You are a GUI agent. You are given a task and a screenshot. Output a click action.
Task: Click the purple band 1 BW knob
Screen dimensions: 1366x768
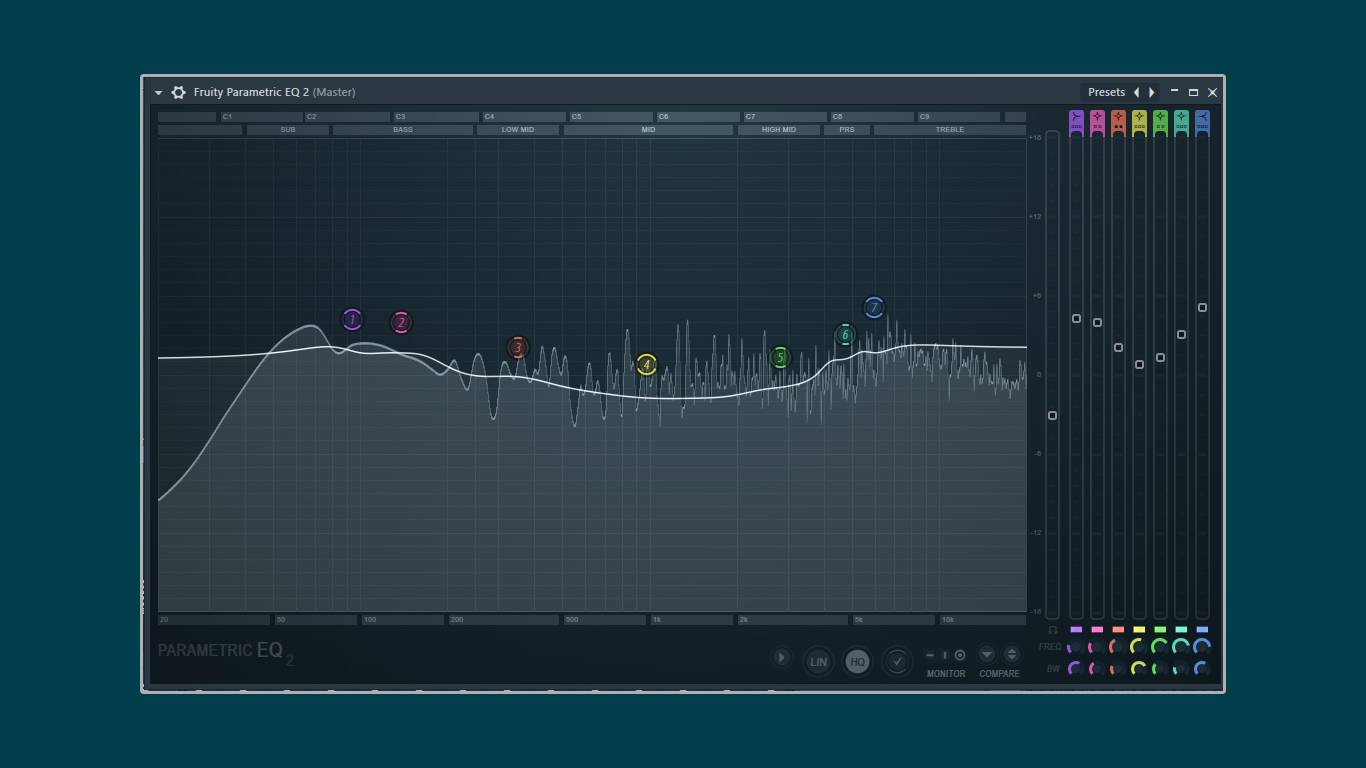(1076, 669)
